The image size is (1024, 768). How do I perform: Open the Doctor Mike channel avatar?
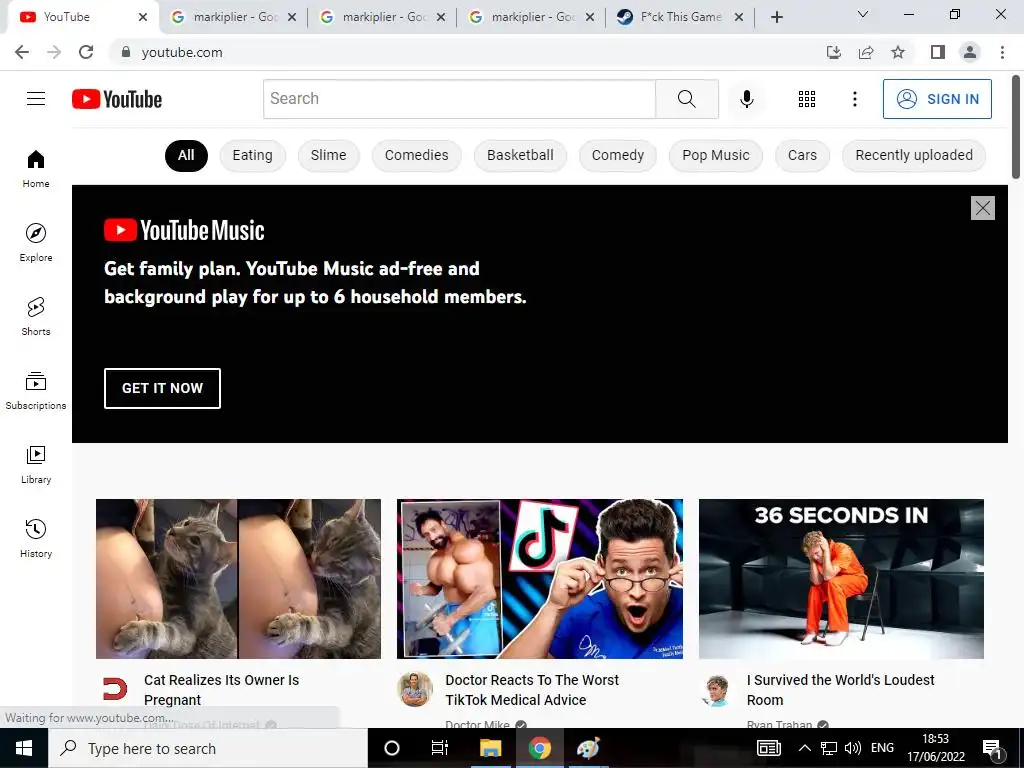point(415,689)
